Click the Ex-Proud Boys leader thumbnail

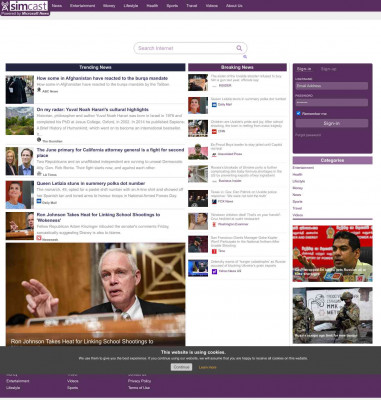pyautogui.click(x=198, y=151)
